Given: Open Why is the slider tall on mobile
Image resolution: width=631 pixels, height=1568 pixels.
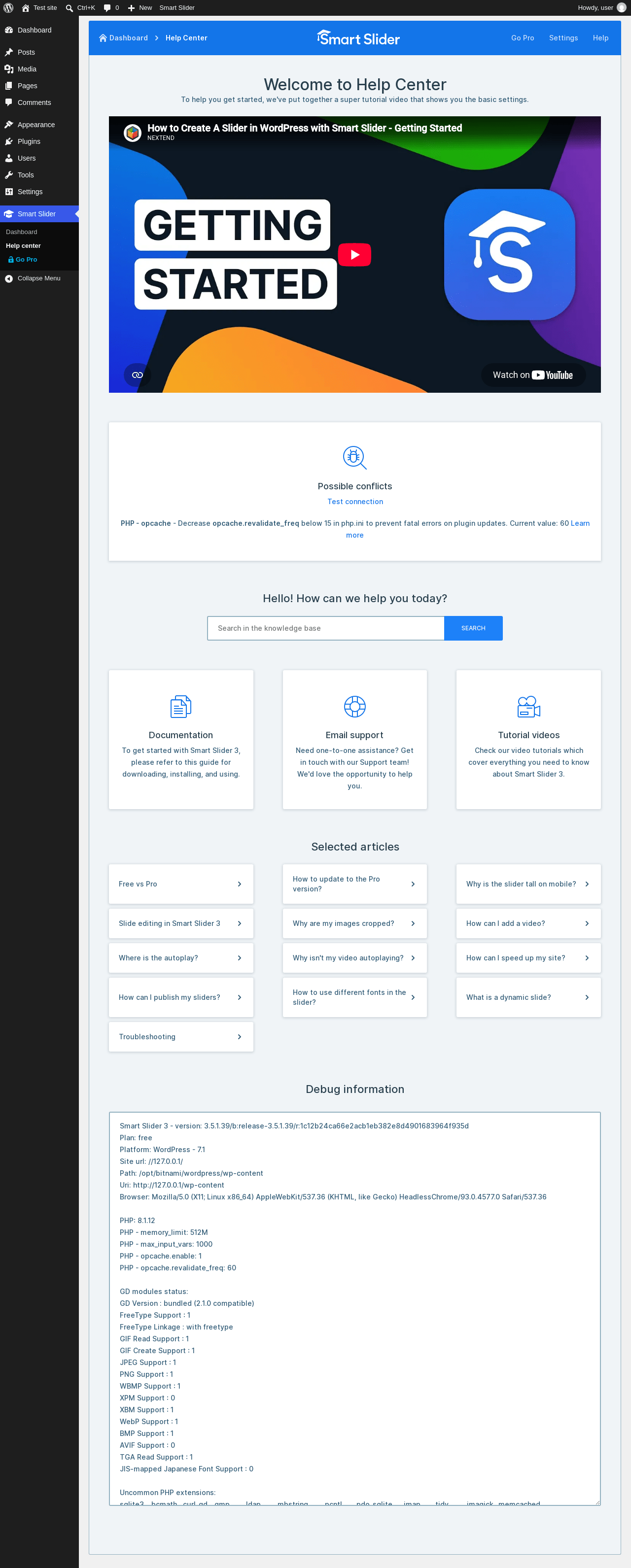Looking at the screenshot, I should coord(528,884).
